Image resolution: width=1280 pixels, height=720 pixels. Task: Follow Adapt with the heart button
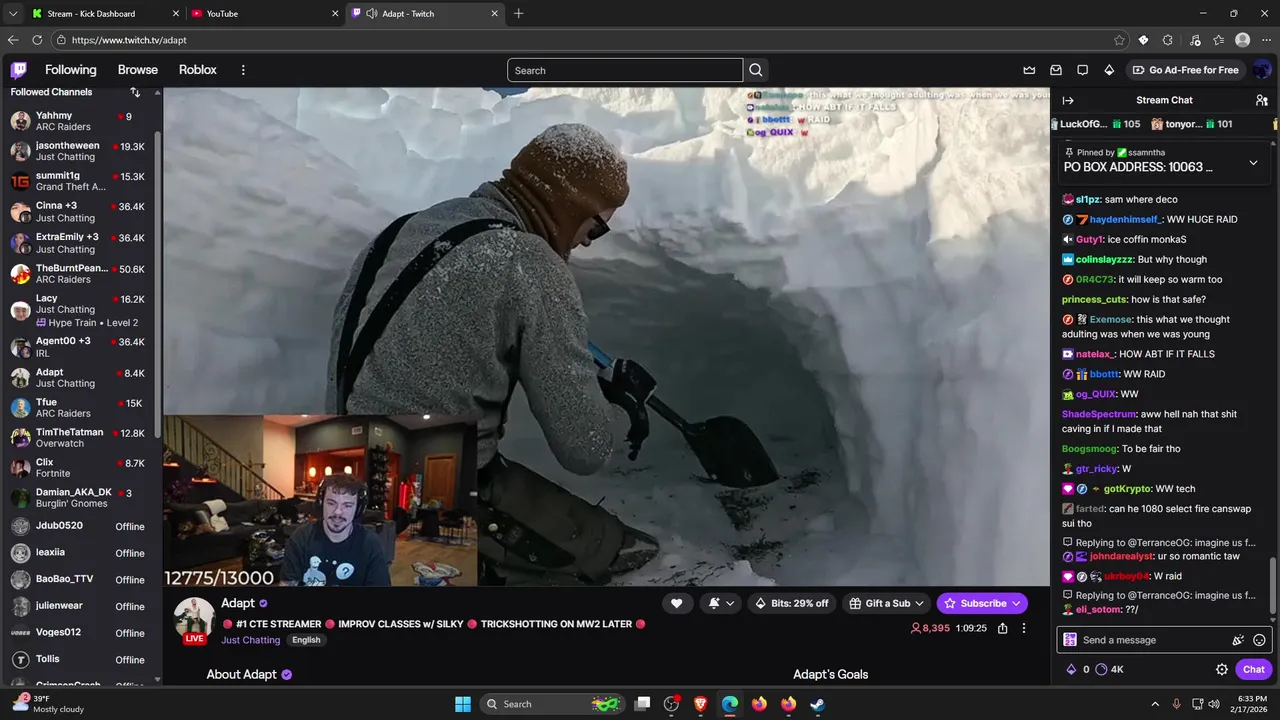click(x=677, y=603)
